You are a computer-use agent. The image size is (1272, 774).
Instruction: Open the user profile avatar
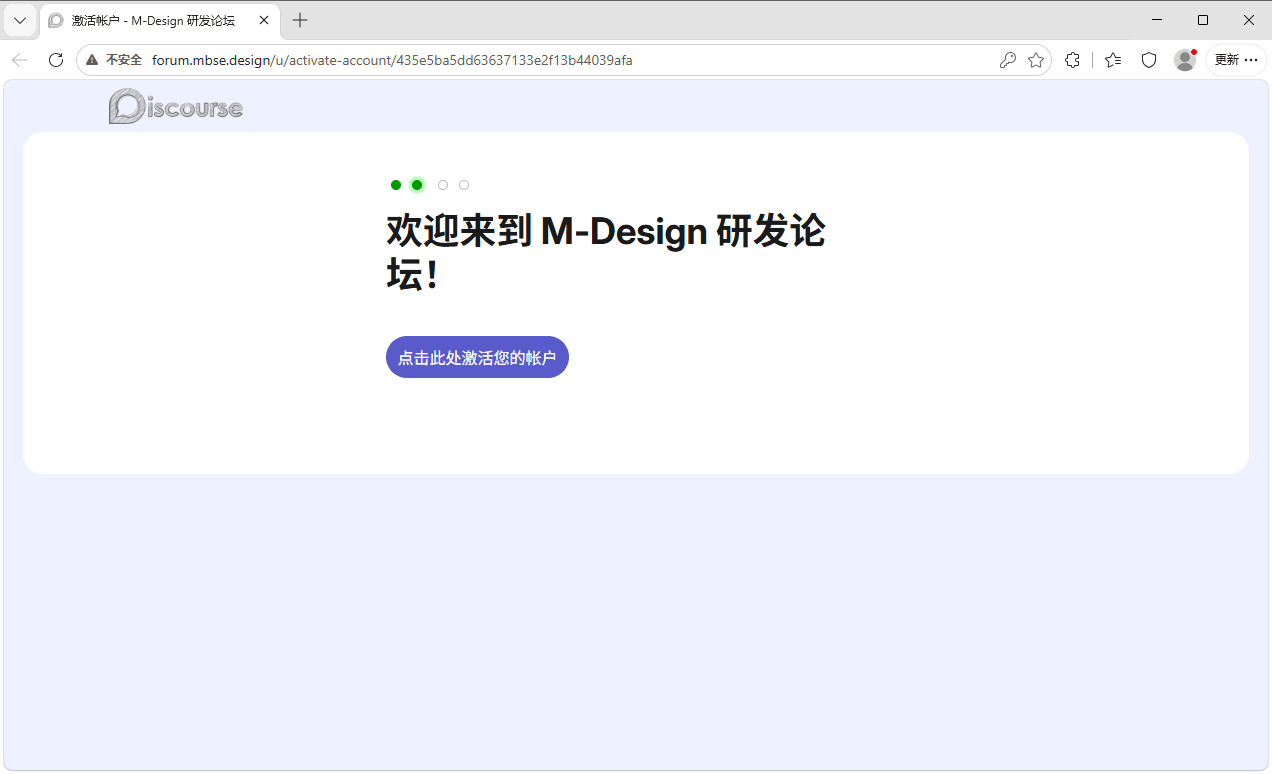click(1185, 60)
